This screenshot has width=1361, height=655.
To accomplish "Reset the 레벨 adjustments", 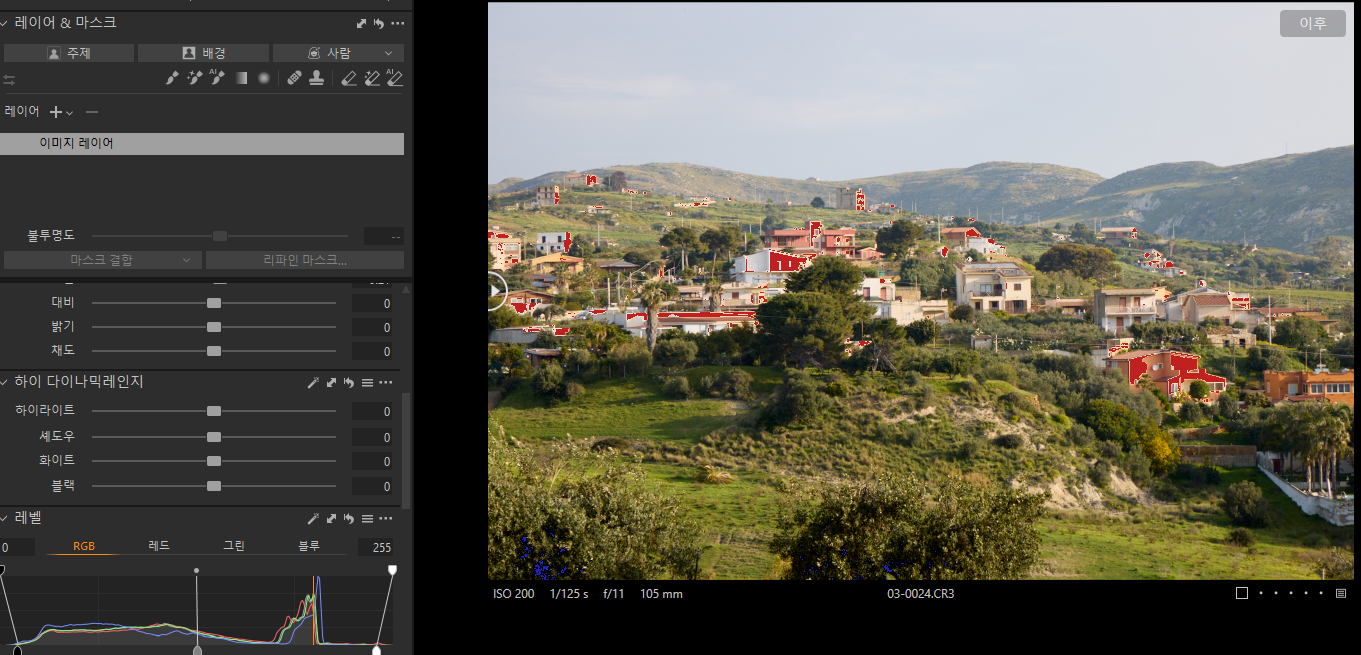I will click(x=349, y=518).
